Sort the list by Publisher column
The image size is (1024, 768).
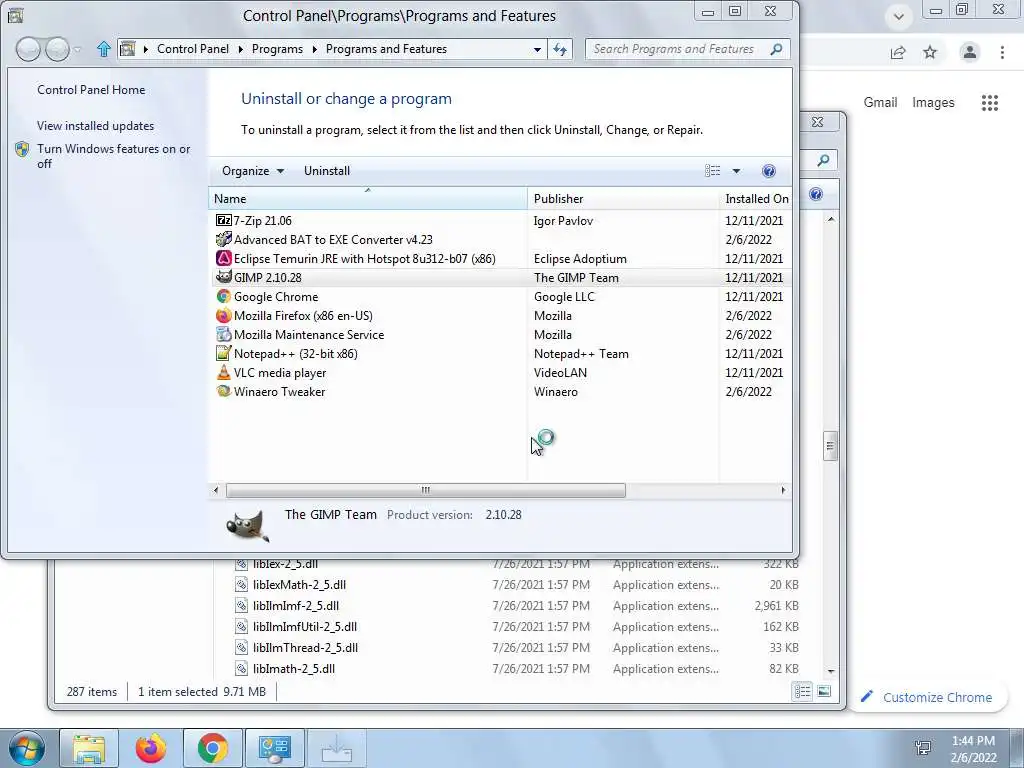pos(623,199)
